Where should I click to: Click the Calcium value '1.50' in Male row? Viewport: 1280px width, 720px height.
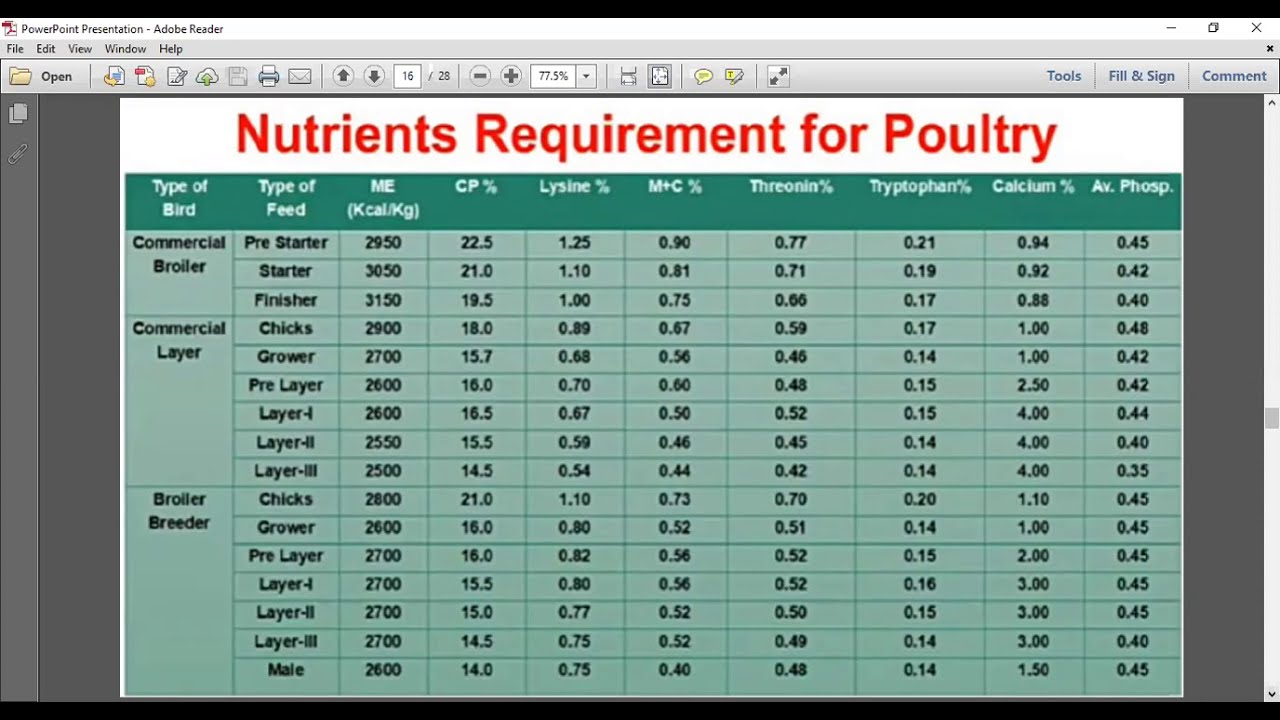1033,670
